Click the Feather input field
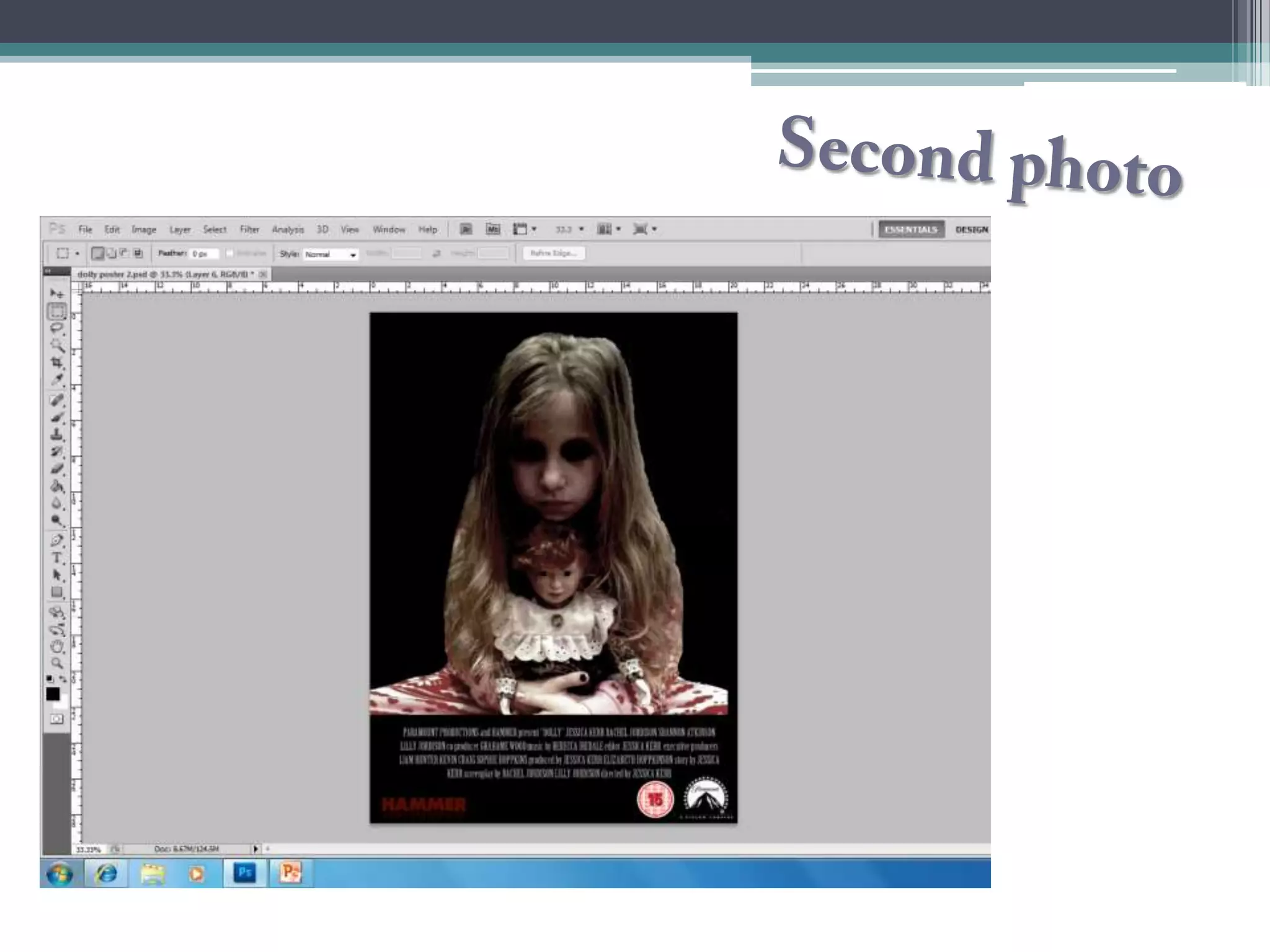Image resolution: width=1270 pixels, height=952 pixels. tap(204, 253)
